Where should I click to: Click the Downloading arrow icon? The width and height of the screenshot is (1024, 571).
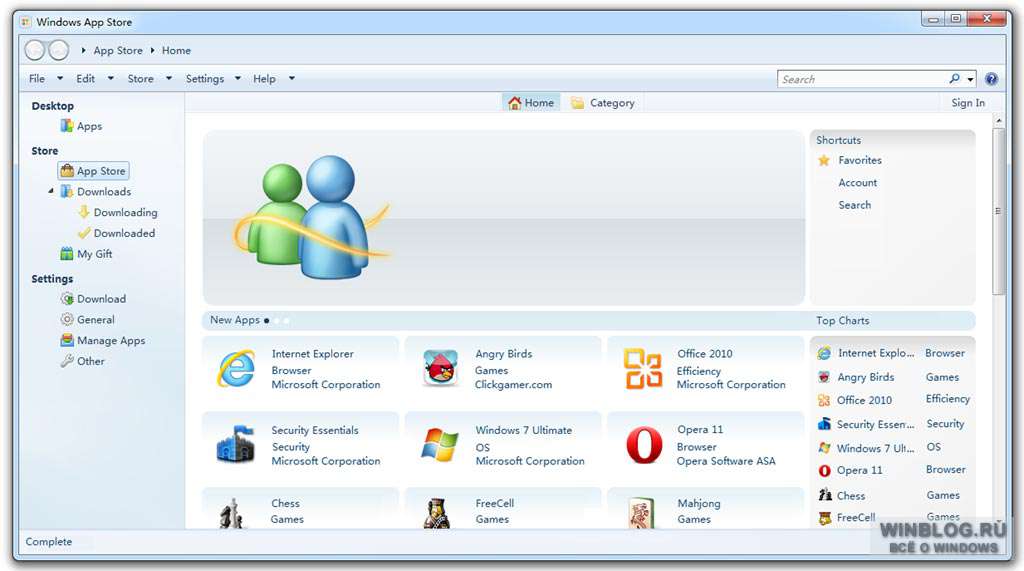point(84,212)
